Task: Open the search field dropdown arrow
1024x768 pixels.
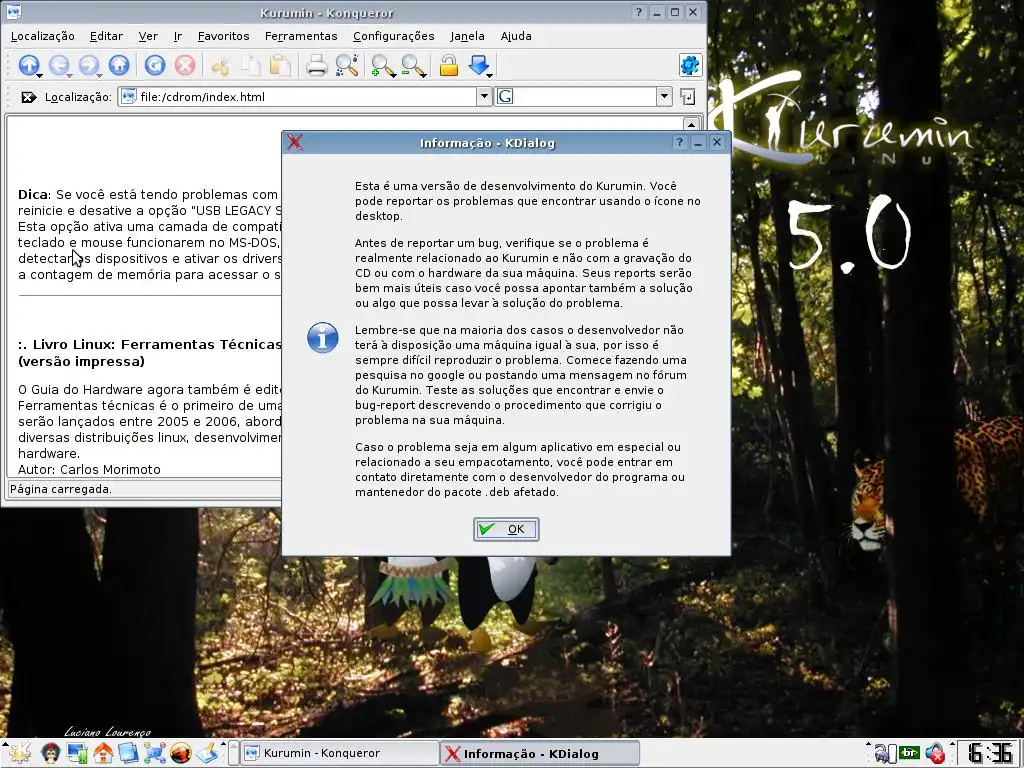Action: click(x=664, y=97)
